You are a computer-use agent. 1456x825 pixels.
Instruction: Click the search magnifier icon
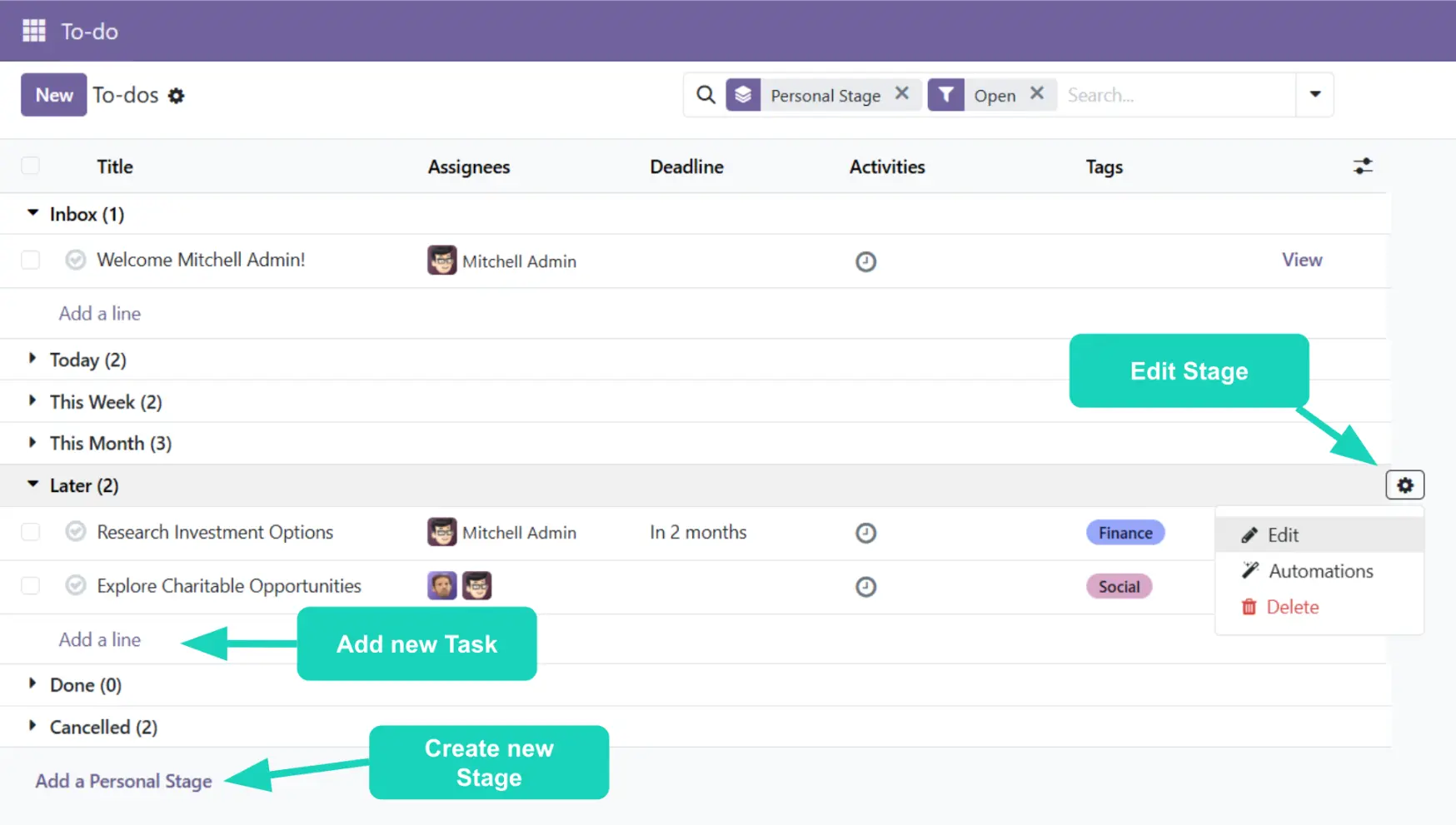[x=706, y=95]
